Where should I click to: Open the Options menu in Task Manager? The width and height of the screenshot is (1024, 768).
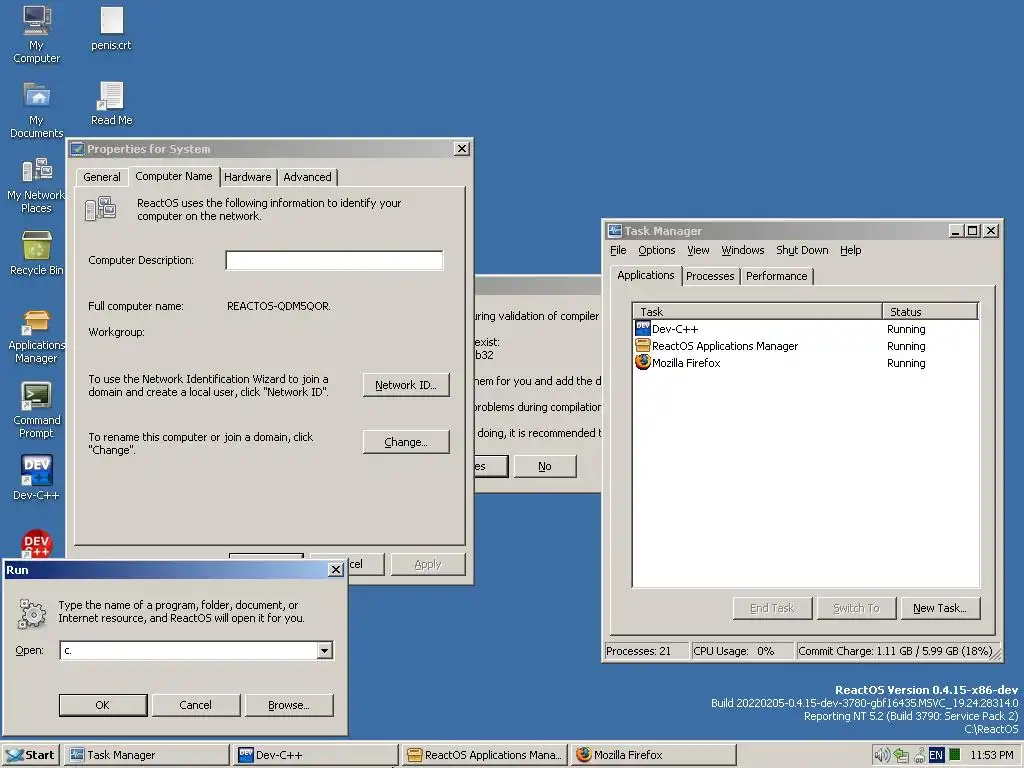click(x=656, y=250)
